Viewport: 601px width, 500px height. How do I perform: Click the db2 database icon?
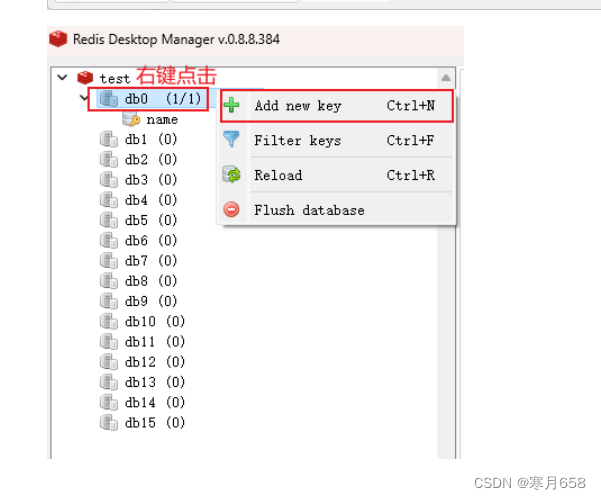tap(109, 160)
